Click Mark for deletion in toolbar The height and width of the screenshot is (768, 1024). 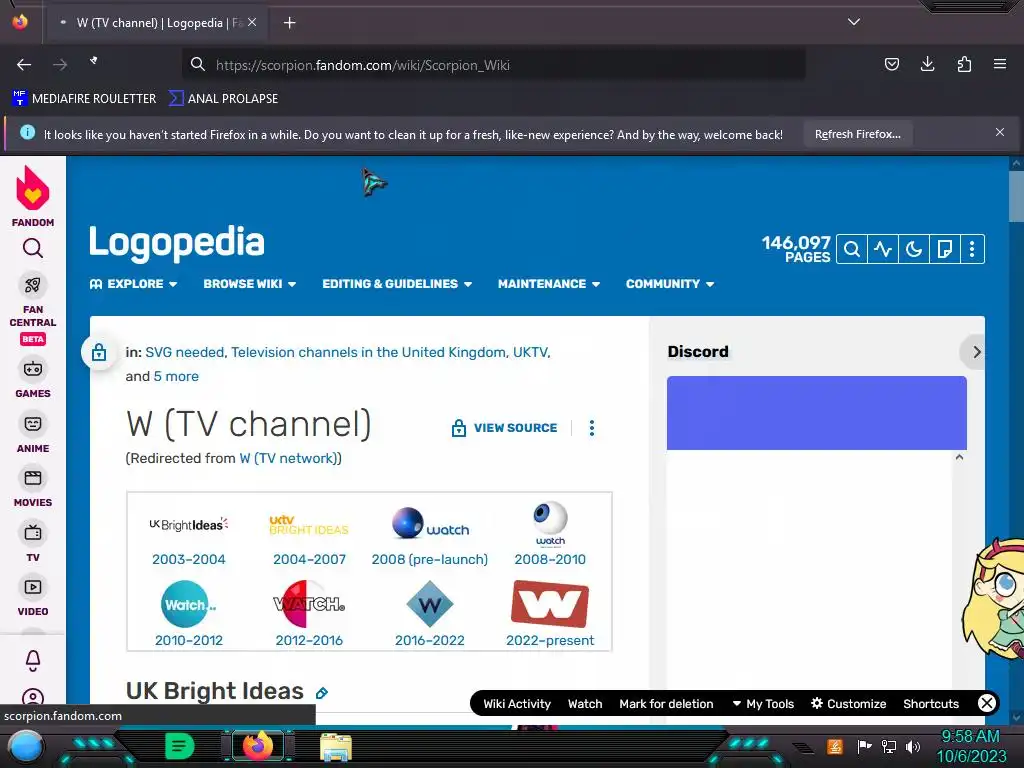666,704
